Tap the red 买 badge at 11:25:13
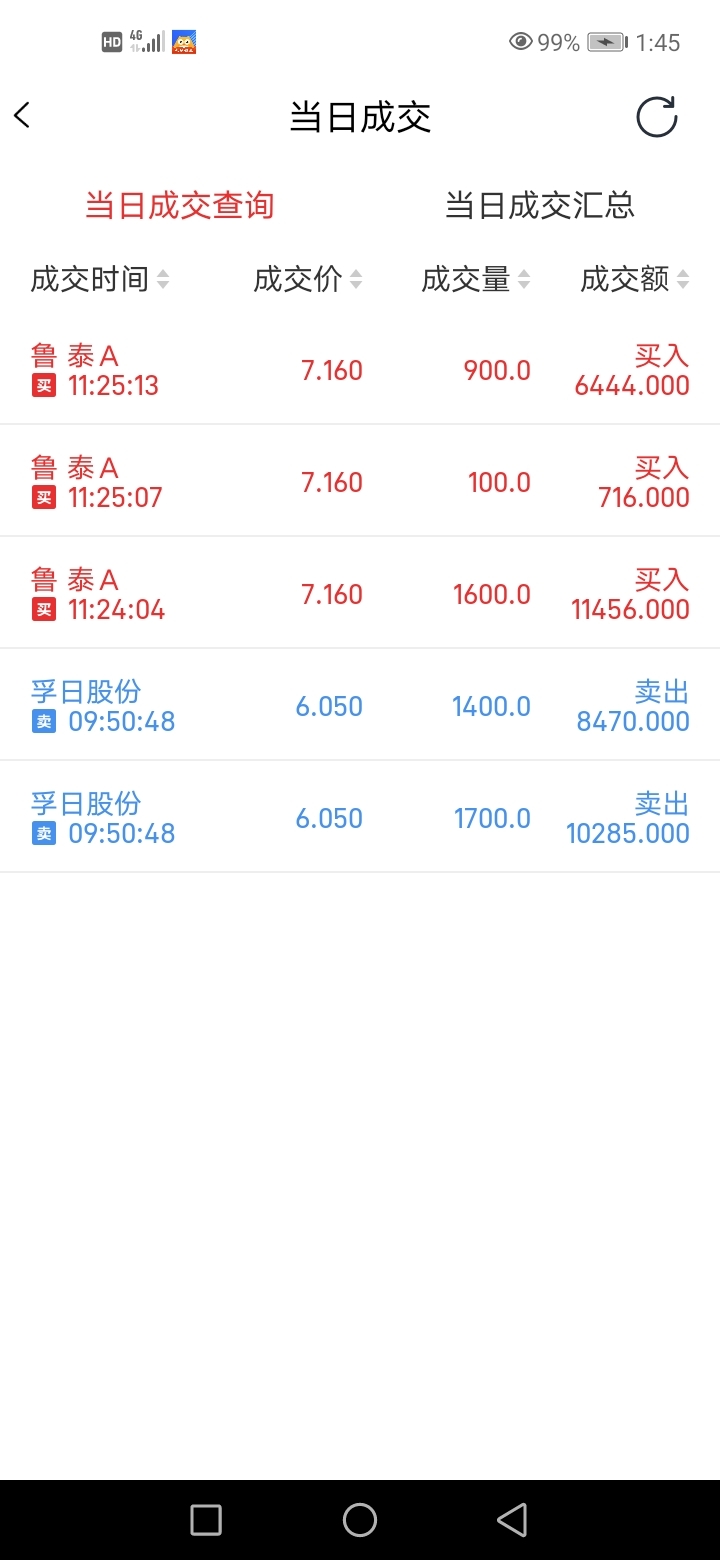Screen dimensions: 720x1560 click(x=44, y=386)
